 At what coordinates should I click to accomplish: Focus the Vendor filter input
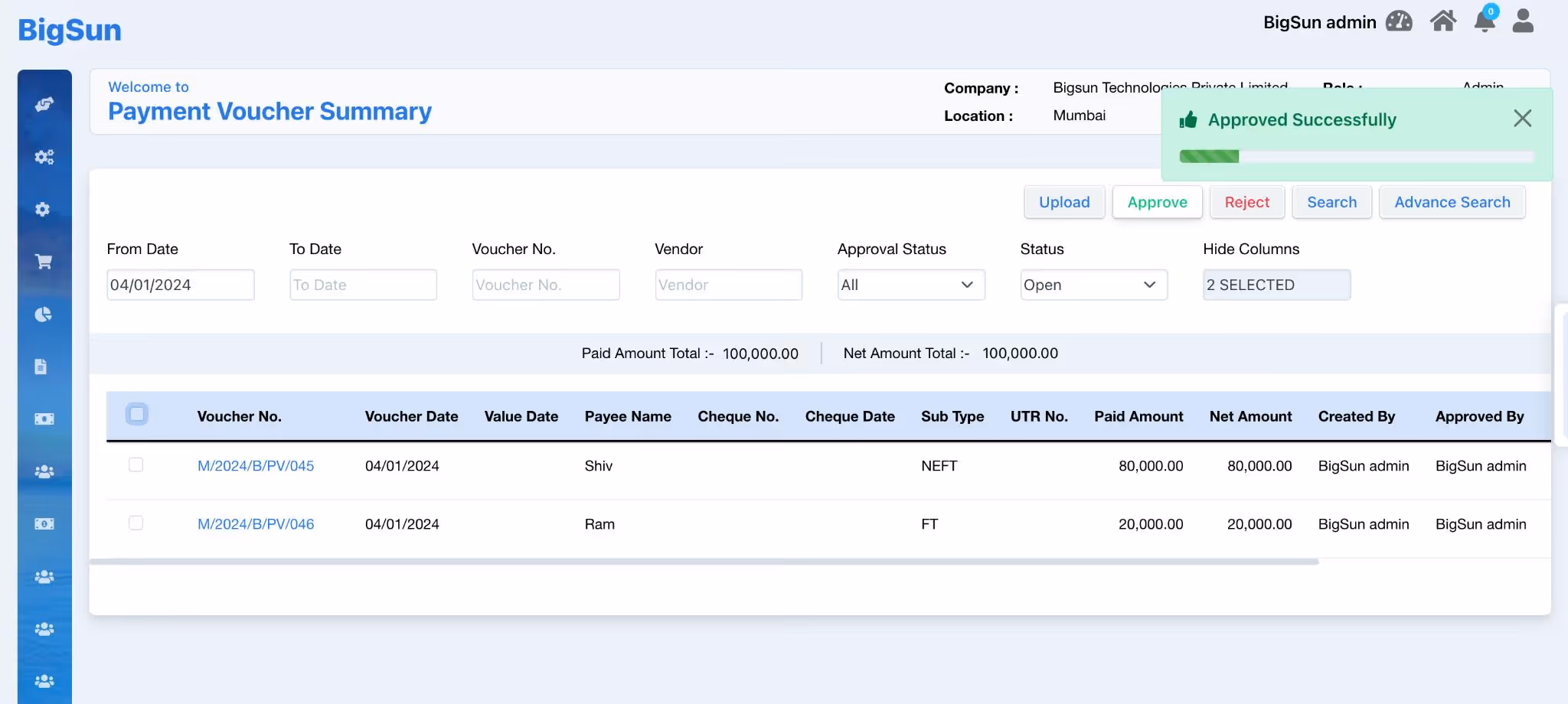[x=728, y=285]
